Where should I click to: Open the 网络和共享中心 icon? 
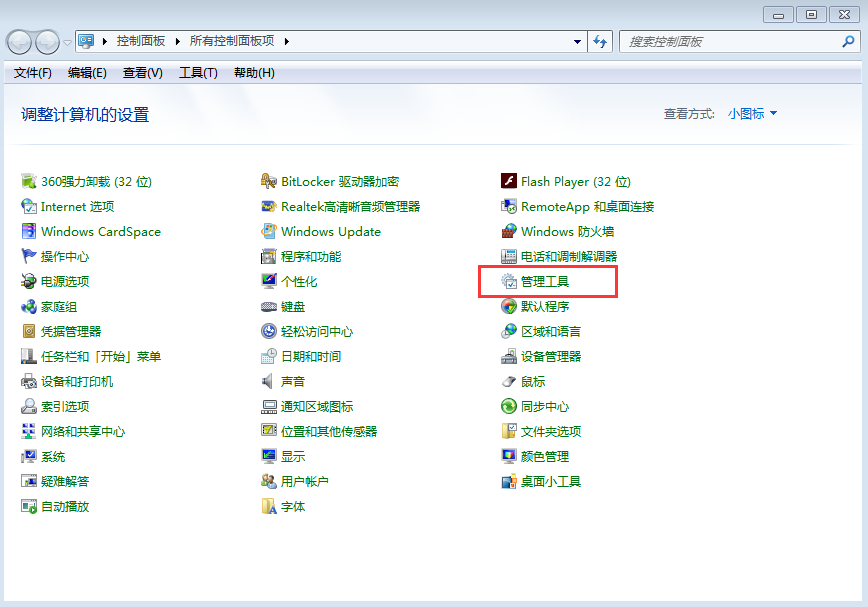pyautogui.click(x=29, y=431)
